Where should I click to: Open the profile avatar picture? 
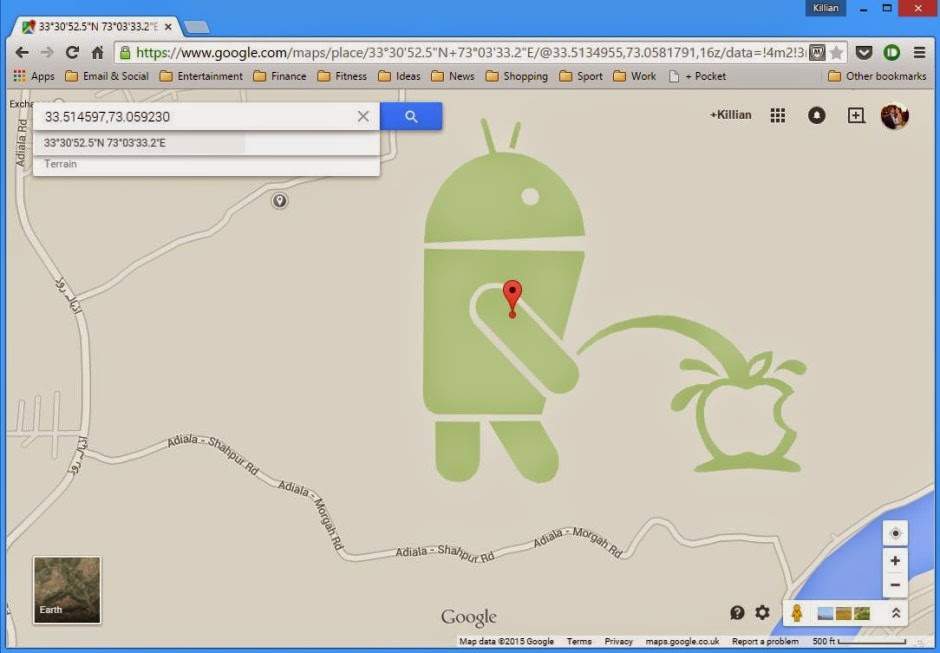click(894, 116)
